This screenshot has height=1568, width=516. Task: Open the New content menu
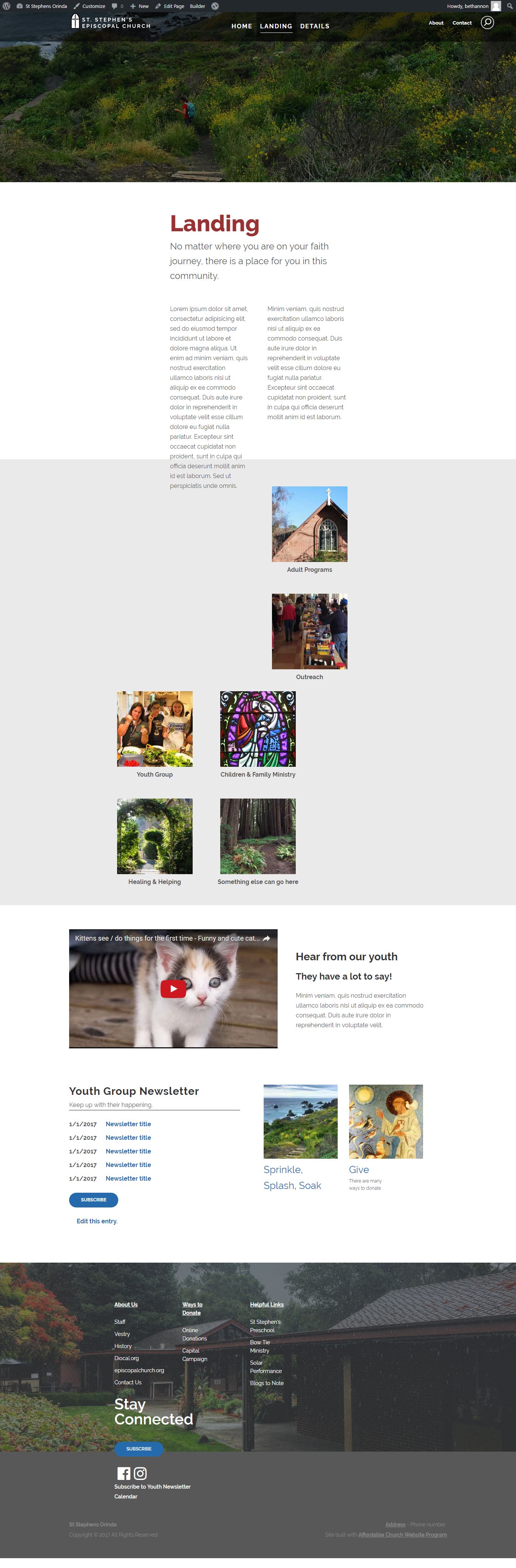click(139, 6)
